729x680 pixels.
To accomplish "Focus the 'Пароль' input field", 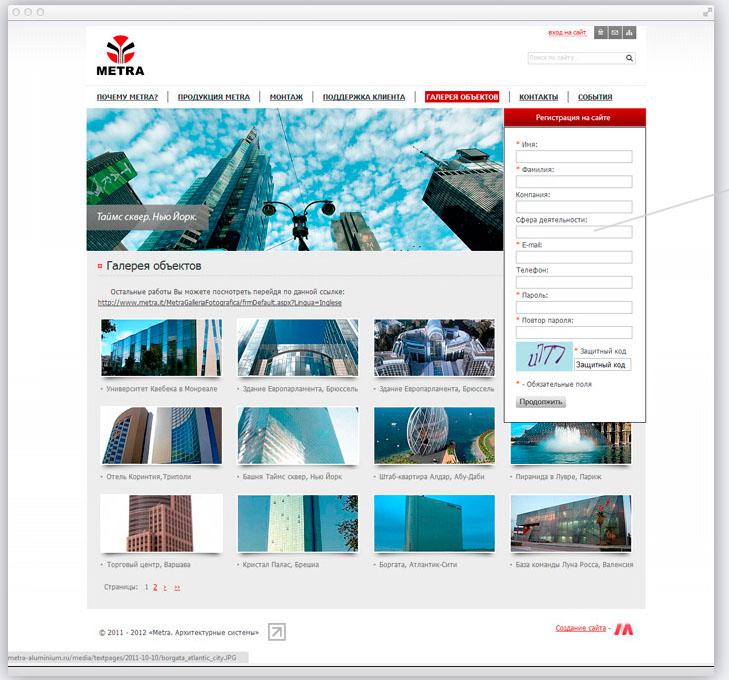I will pyautogui.click(x=574, y=307).
